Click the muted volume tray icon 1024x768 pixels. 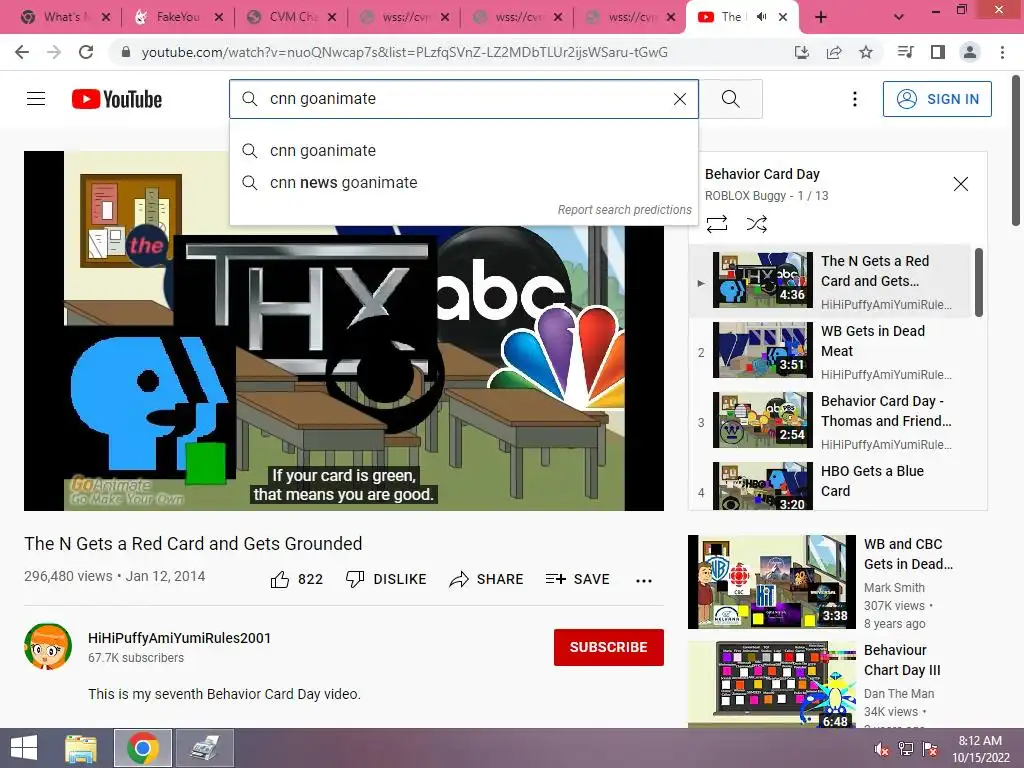881,749
